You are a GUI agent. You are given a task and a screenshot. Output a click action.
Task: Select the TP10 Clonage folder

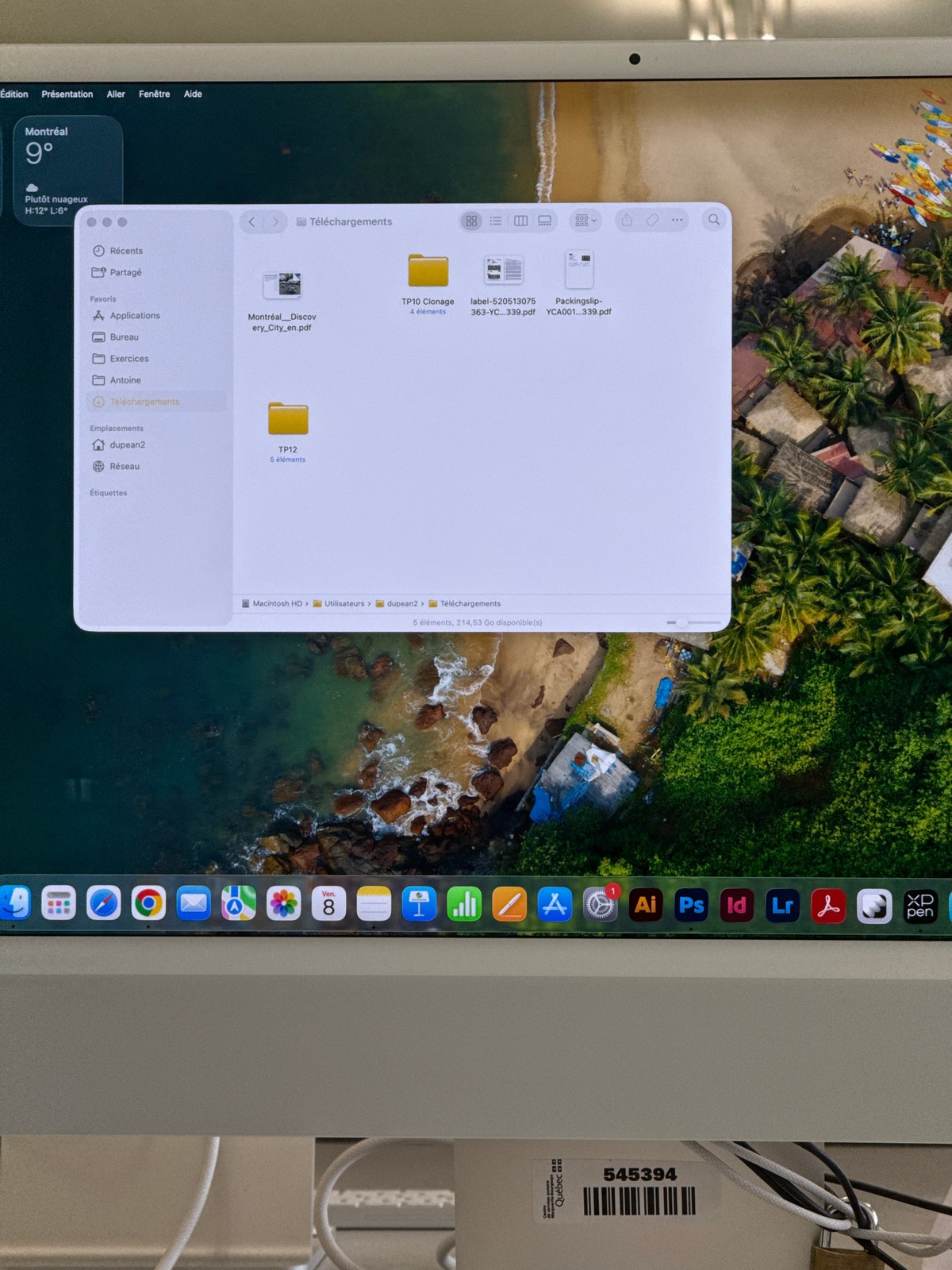[x=428, y=283]
